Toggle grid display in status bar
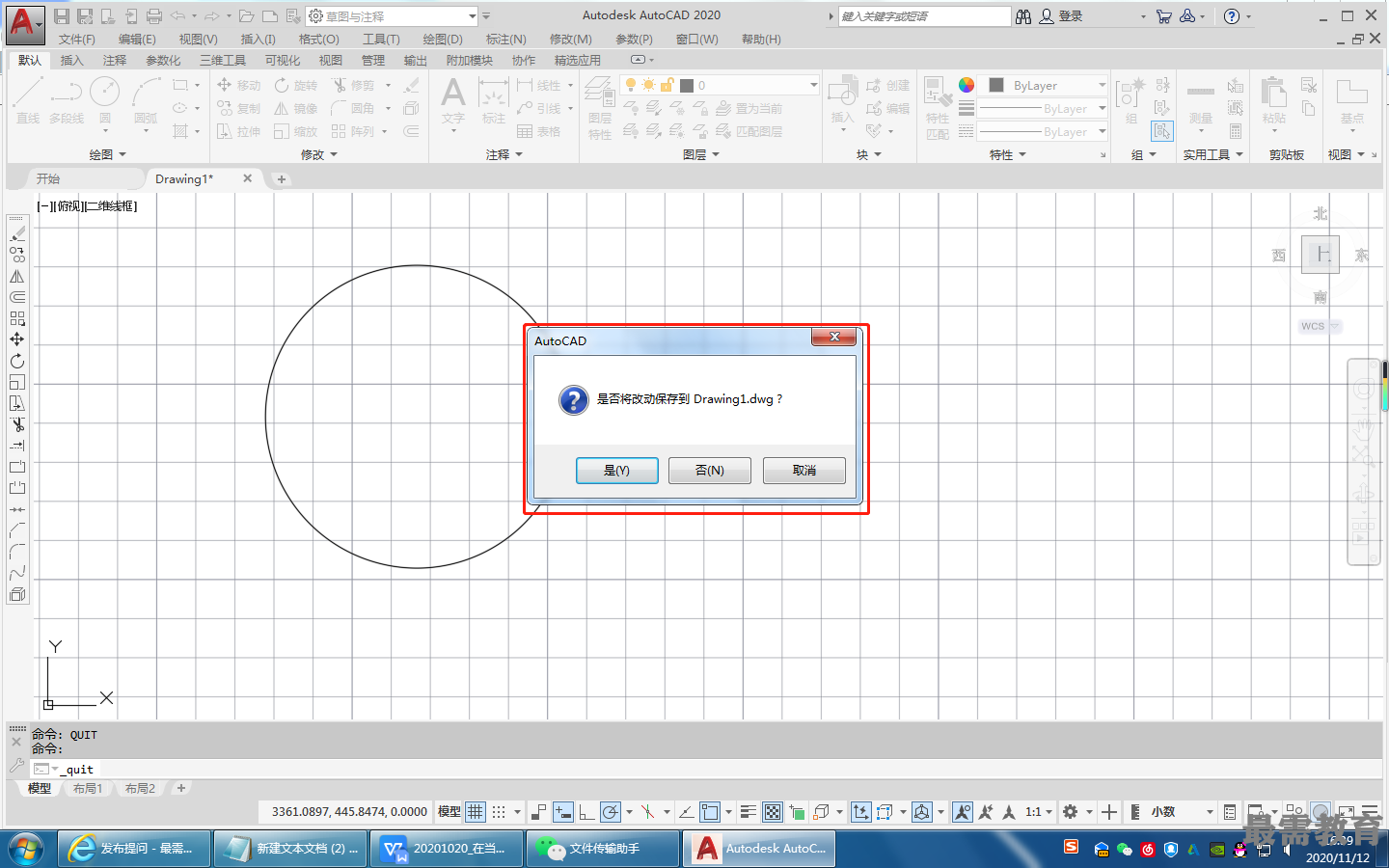This screenshot has height=868, width=1389. point(476,812)
